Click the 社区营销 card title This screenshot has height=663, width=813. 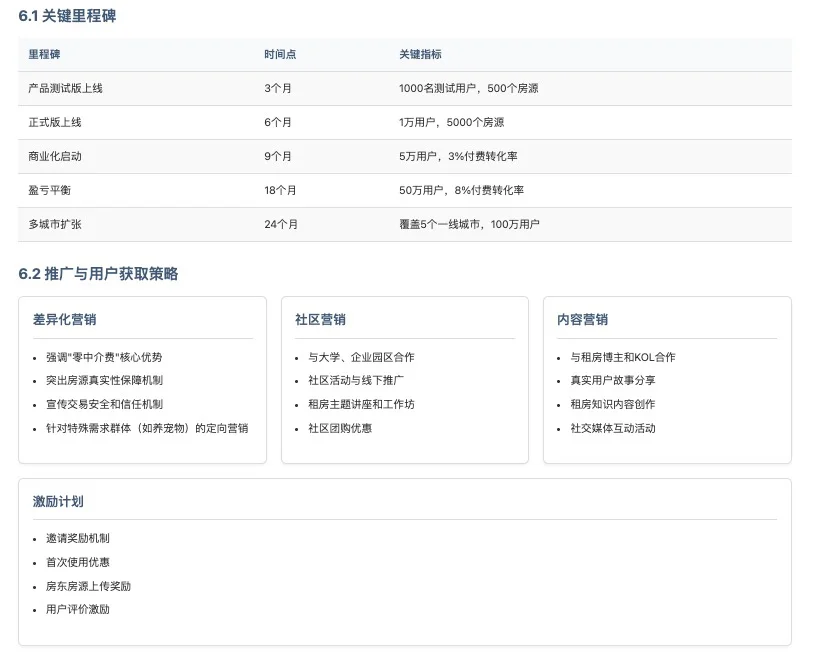[x=320, y=319]
